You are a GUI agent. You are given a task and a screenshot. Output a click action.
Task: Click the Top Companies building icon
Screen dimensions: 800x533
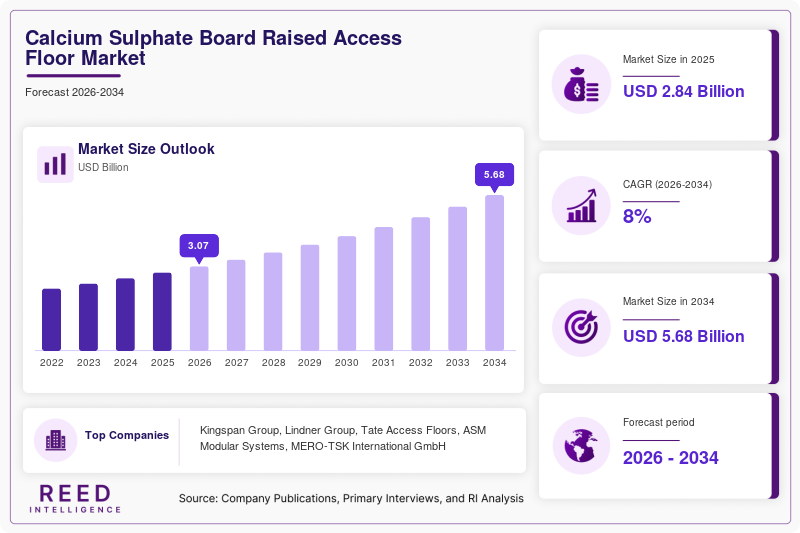[56, 440]
